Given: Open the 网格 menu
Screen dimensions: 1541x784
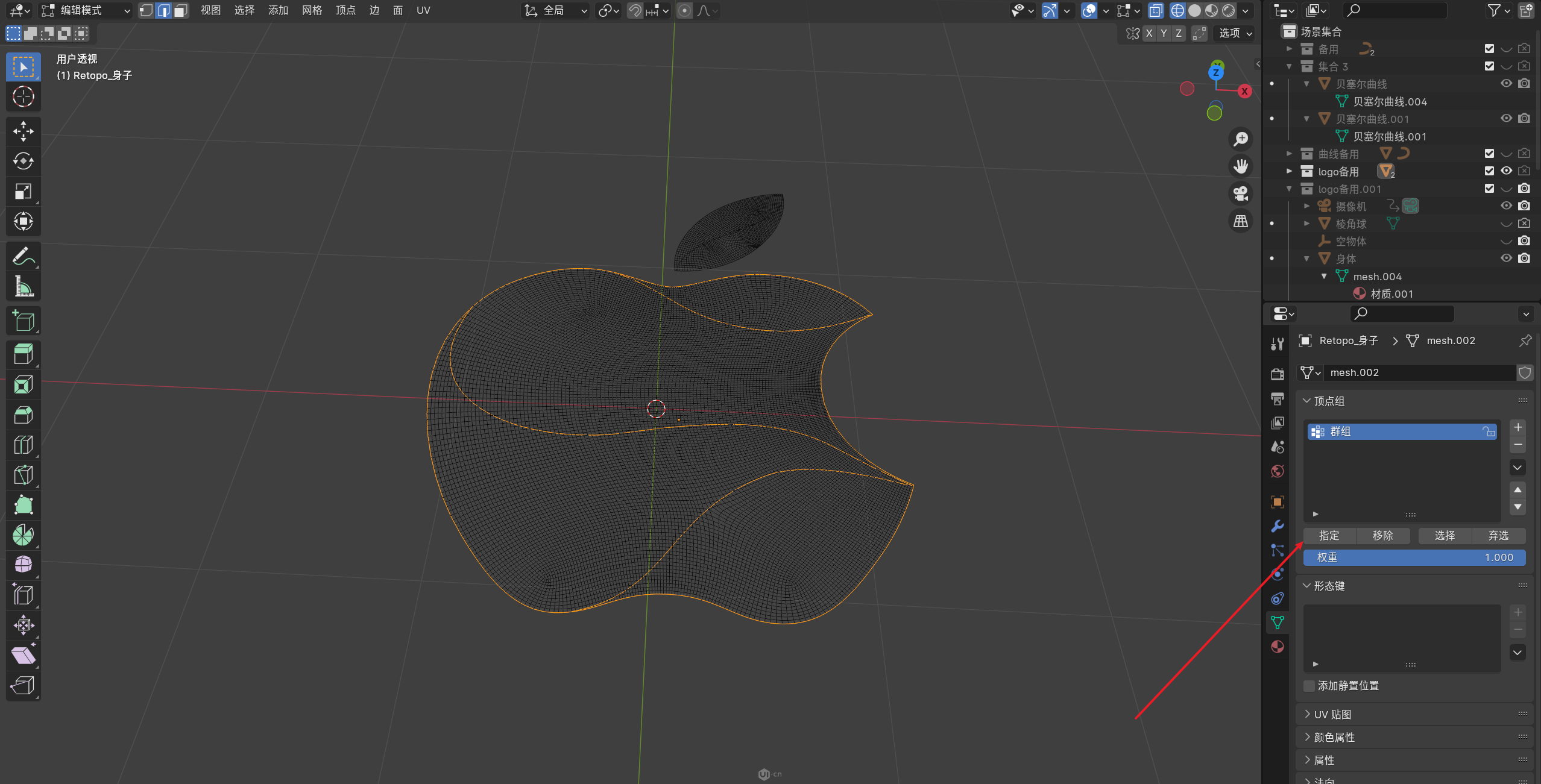Looking at the screenshot, I should click(x=312, y=10).
